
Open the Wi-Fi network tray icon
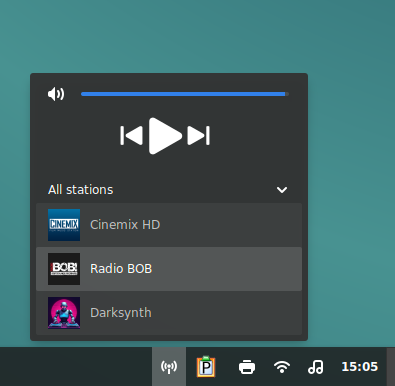pos(282,367)
